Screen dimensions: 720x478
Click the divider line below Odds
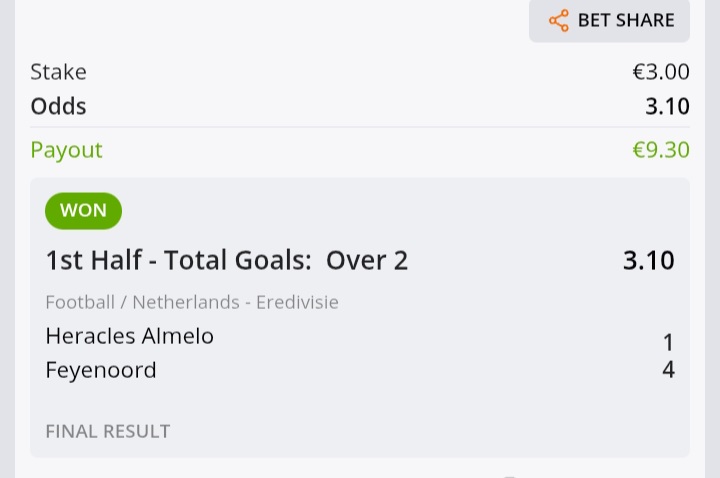(360, 127)
